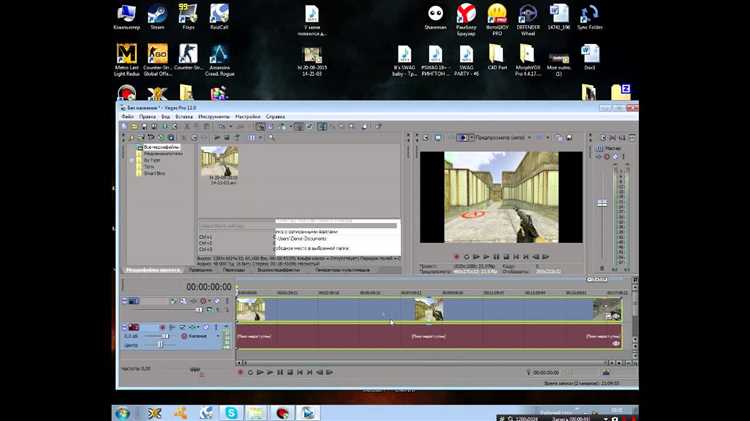The height and width of the screenshot is (421, 750).
Task: Open the Fraps desktop icon
Action: pos(186,15)
